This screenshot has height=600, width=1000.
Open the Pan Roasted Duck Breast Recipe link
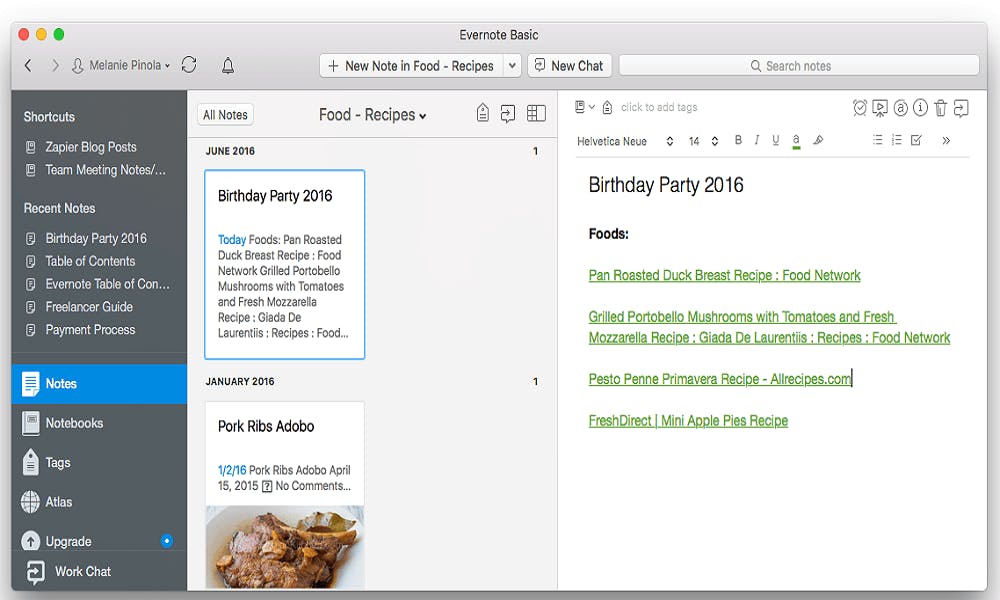(x=724, y=275)
